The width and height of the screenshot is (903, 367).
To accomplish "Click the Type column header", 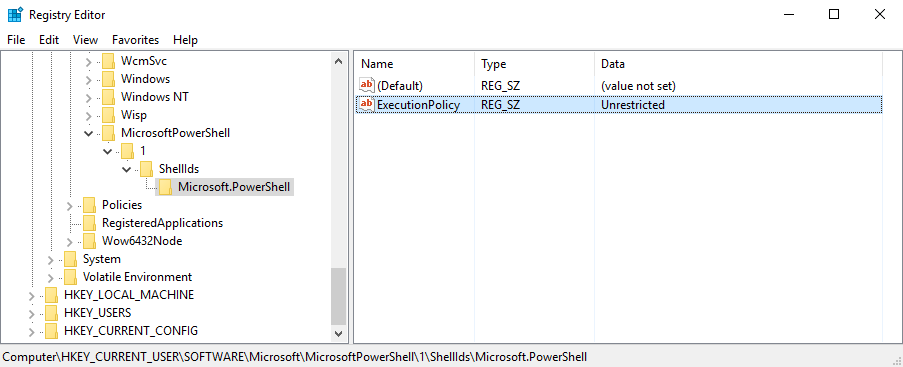I will [x=534, y=64].
